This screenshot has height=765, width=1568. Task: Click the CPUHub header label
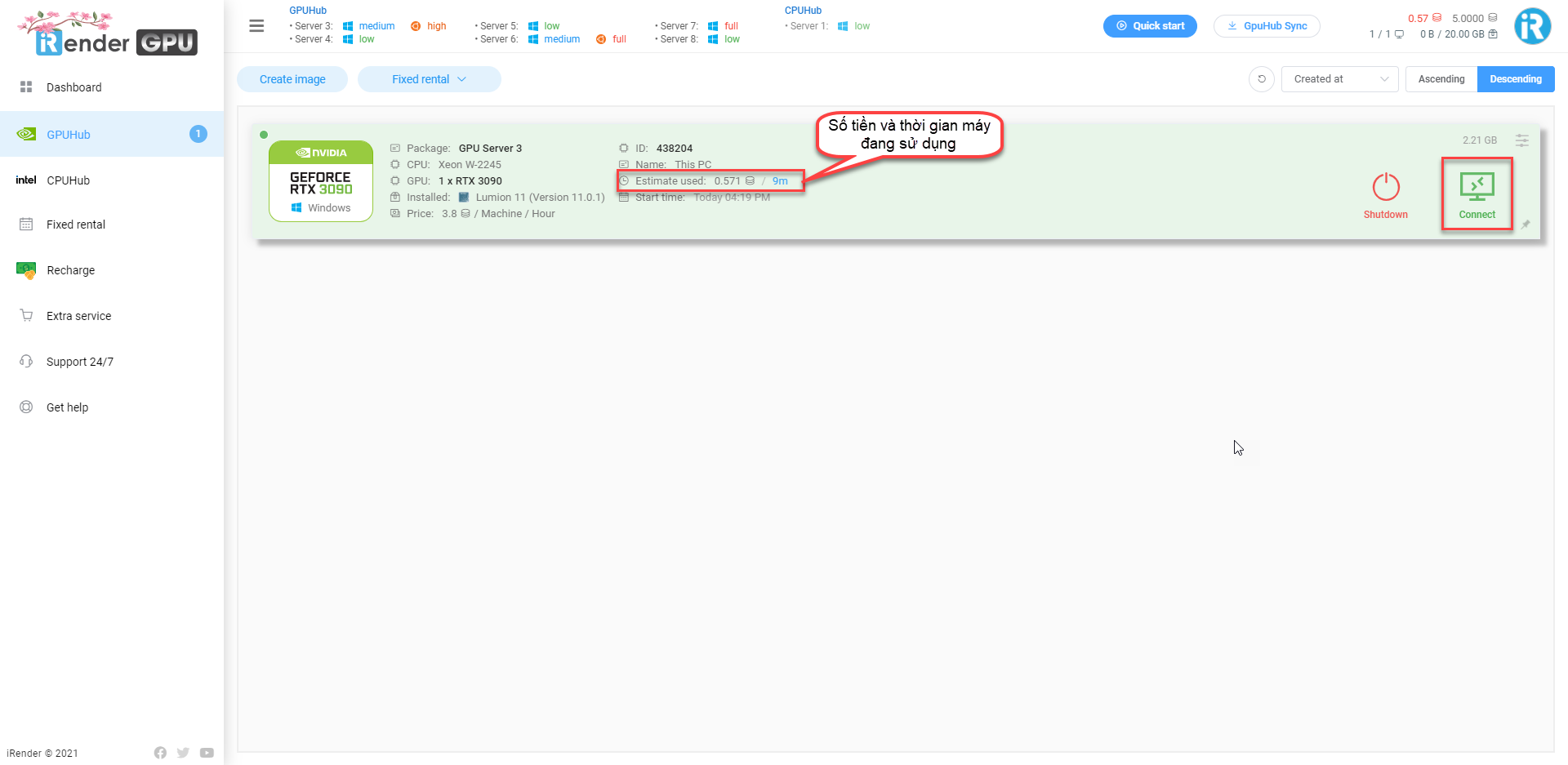[803, 11]
